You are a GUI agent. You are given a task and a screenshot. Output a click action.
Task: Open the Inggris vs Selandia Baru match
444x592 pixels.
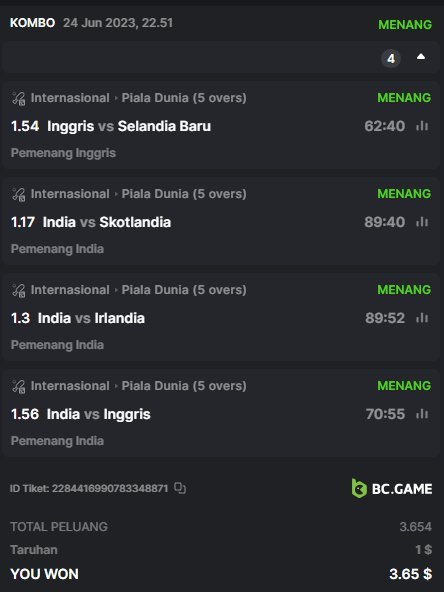click(x=129, y=126)
